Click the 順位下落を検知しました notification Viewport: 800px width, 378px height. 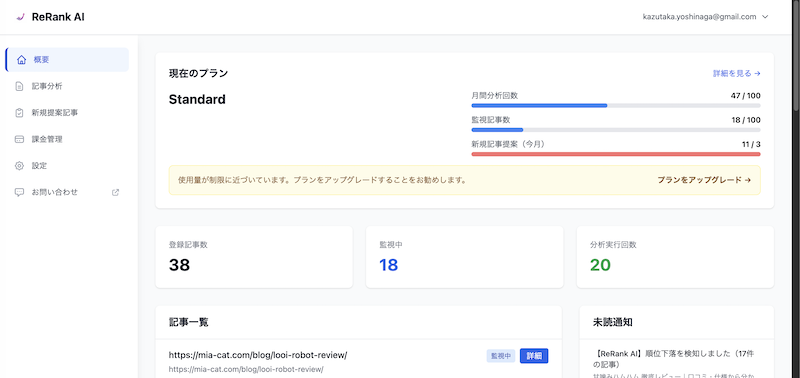click(x=673, y=359)
